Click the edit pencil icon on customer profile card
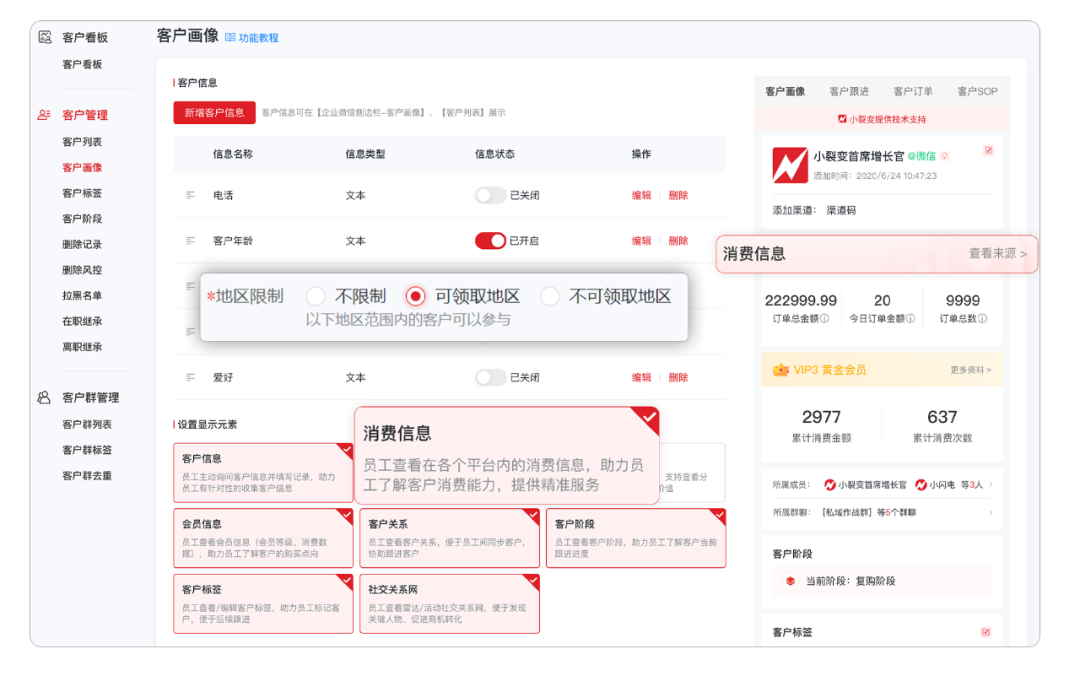This screenshot has width=1080, height=687. [x=988, y=150]
